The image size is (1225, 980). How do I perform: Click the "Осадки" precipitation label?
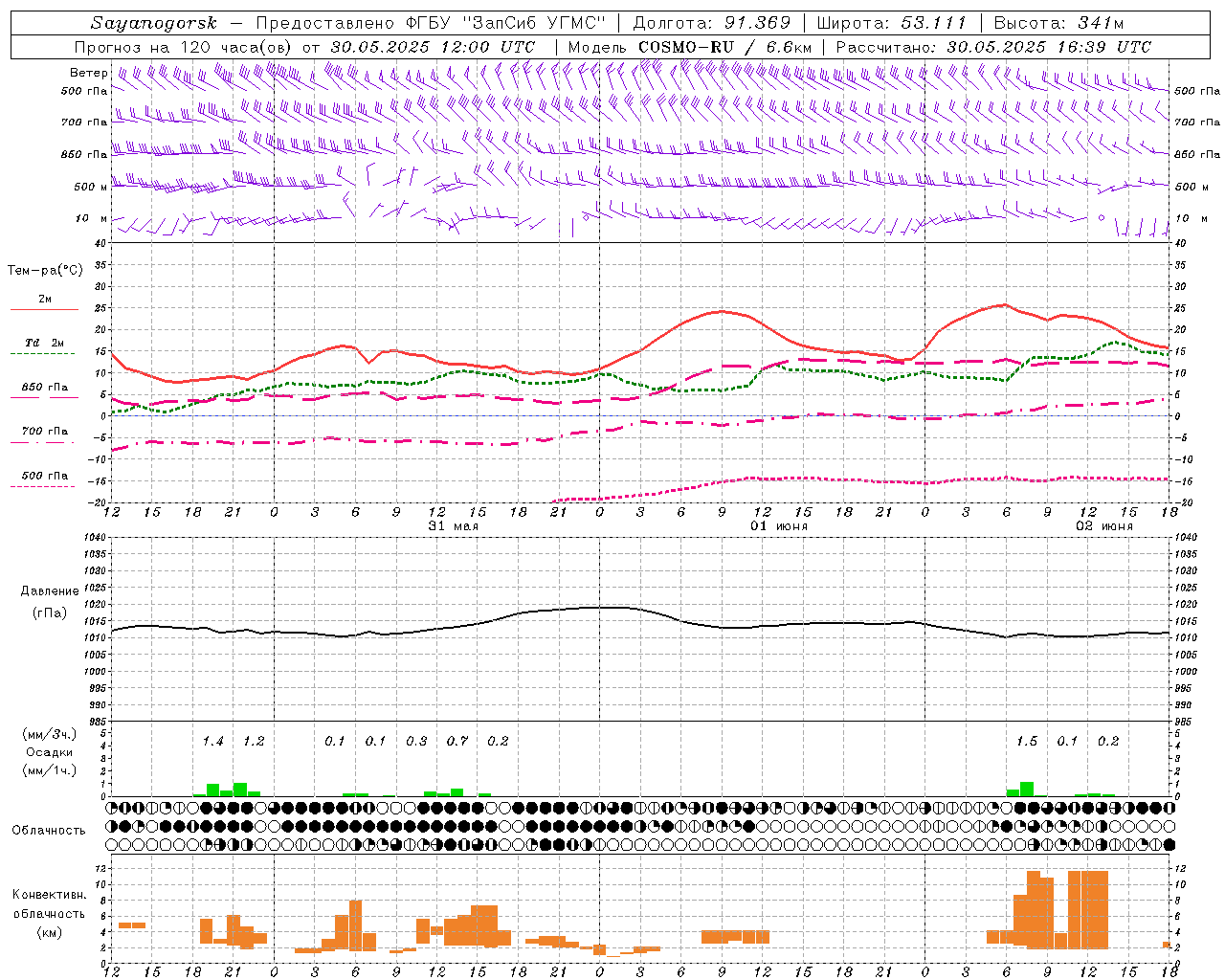tap(50, 752)
